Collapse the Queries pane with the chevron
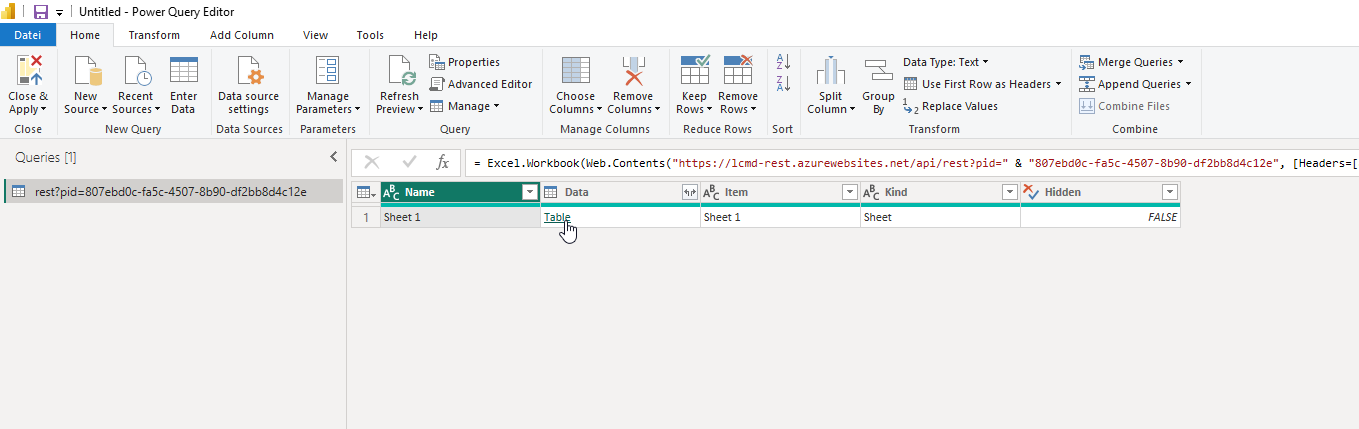Screen dimensions: 1359x429 click(x=334, y=157)
